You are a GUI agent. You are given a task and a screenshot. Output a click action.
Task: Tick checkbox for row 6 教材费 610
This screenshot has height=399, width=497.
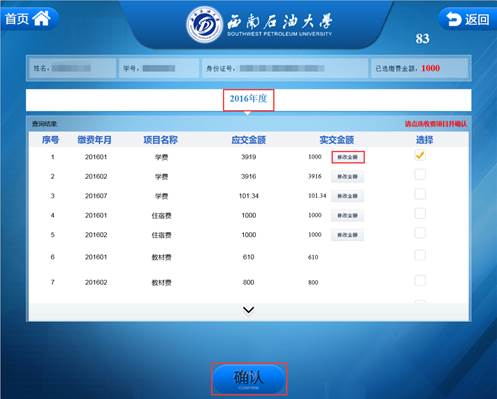[420, 255]
